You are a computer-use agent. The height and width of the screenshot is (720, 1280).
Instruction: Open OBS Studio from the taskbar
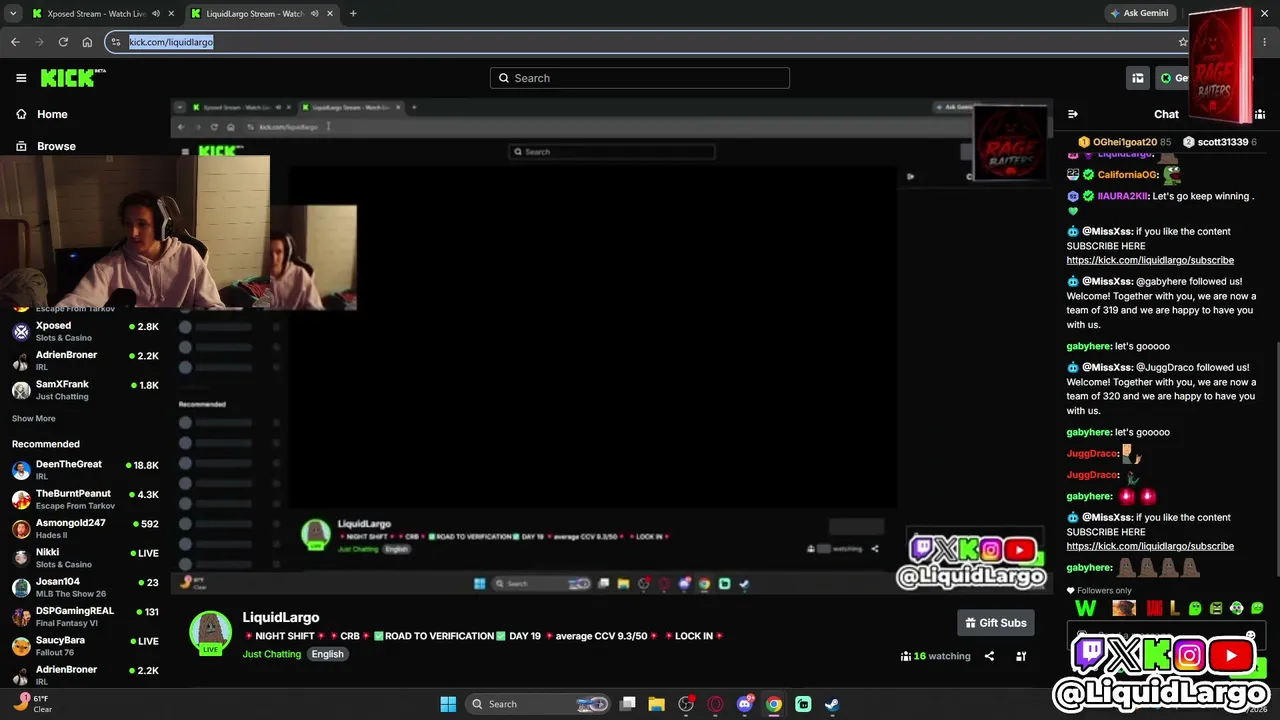686,704
